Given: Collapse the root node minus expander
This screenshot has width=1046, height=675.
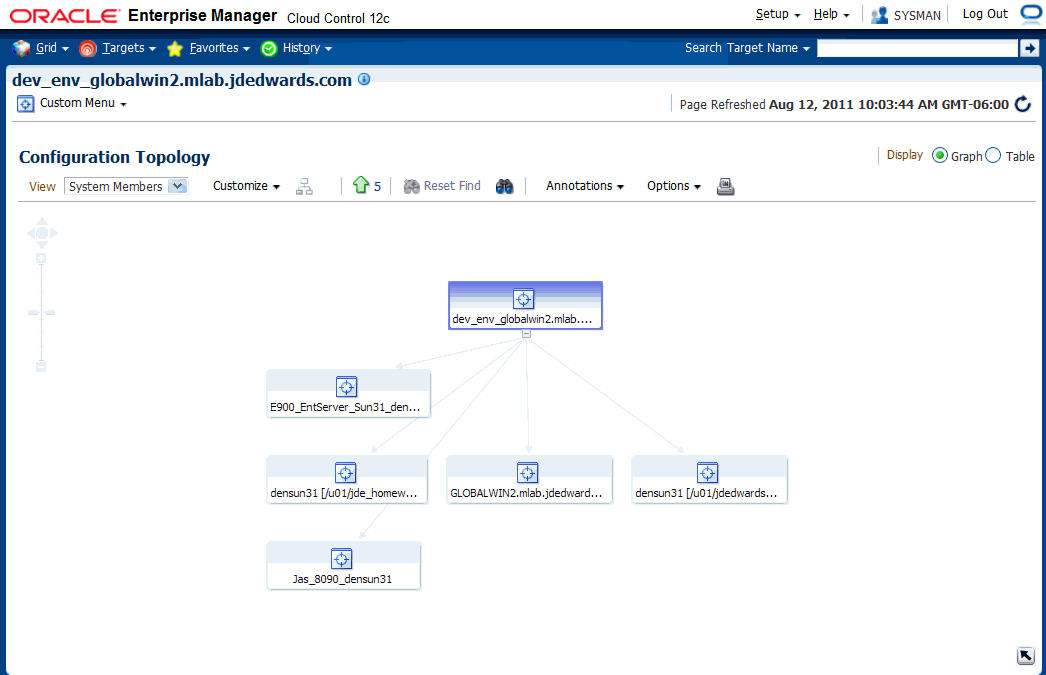Looking at the screenshot, I should (x=526, y=333).
